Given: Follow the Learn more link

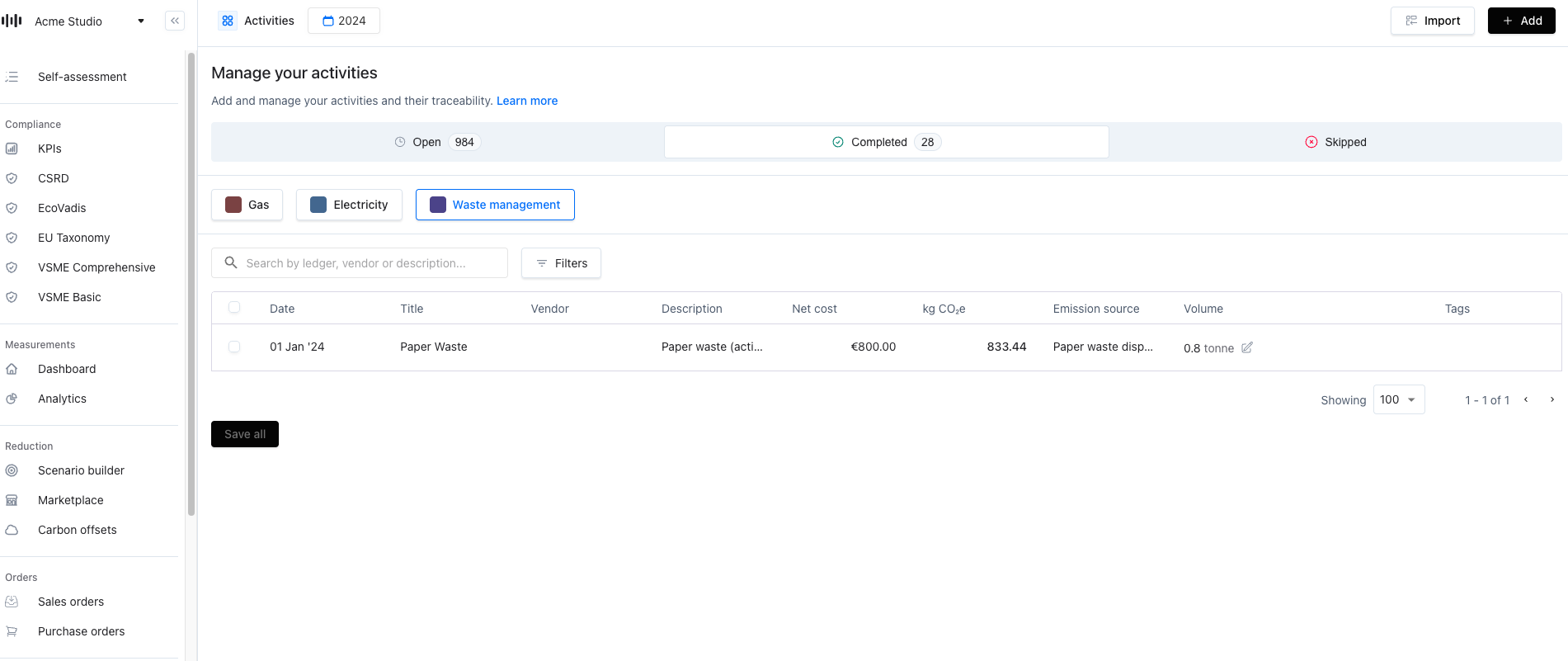Looking at the screenshot, I should point(527,101).
